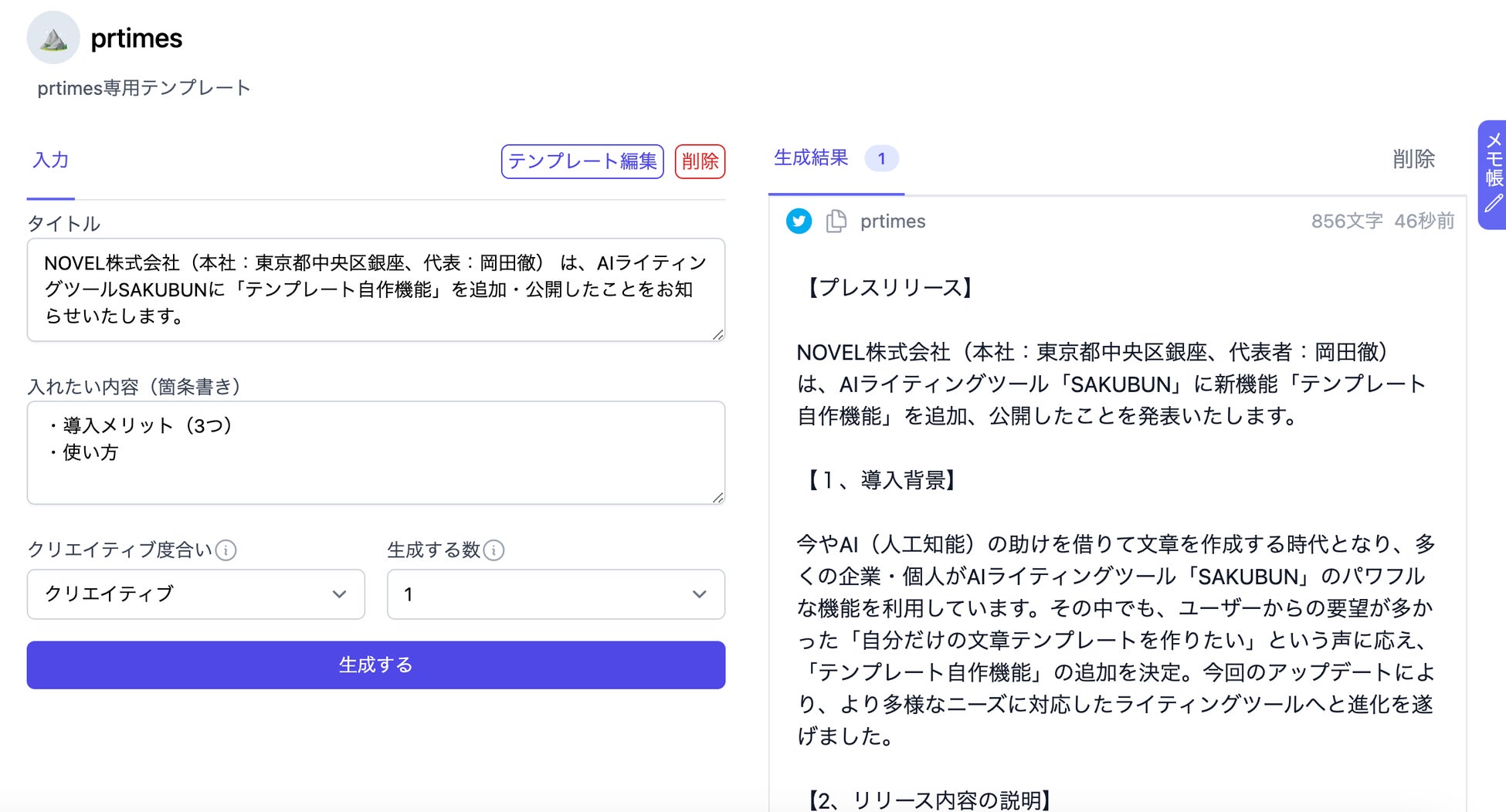Show info for クリエイティブ度合い
The width and height of the screenshot is (1506, 812).
(x=226, y=550)
